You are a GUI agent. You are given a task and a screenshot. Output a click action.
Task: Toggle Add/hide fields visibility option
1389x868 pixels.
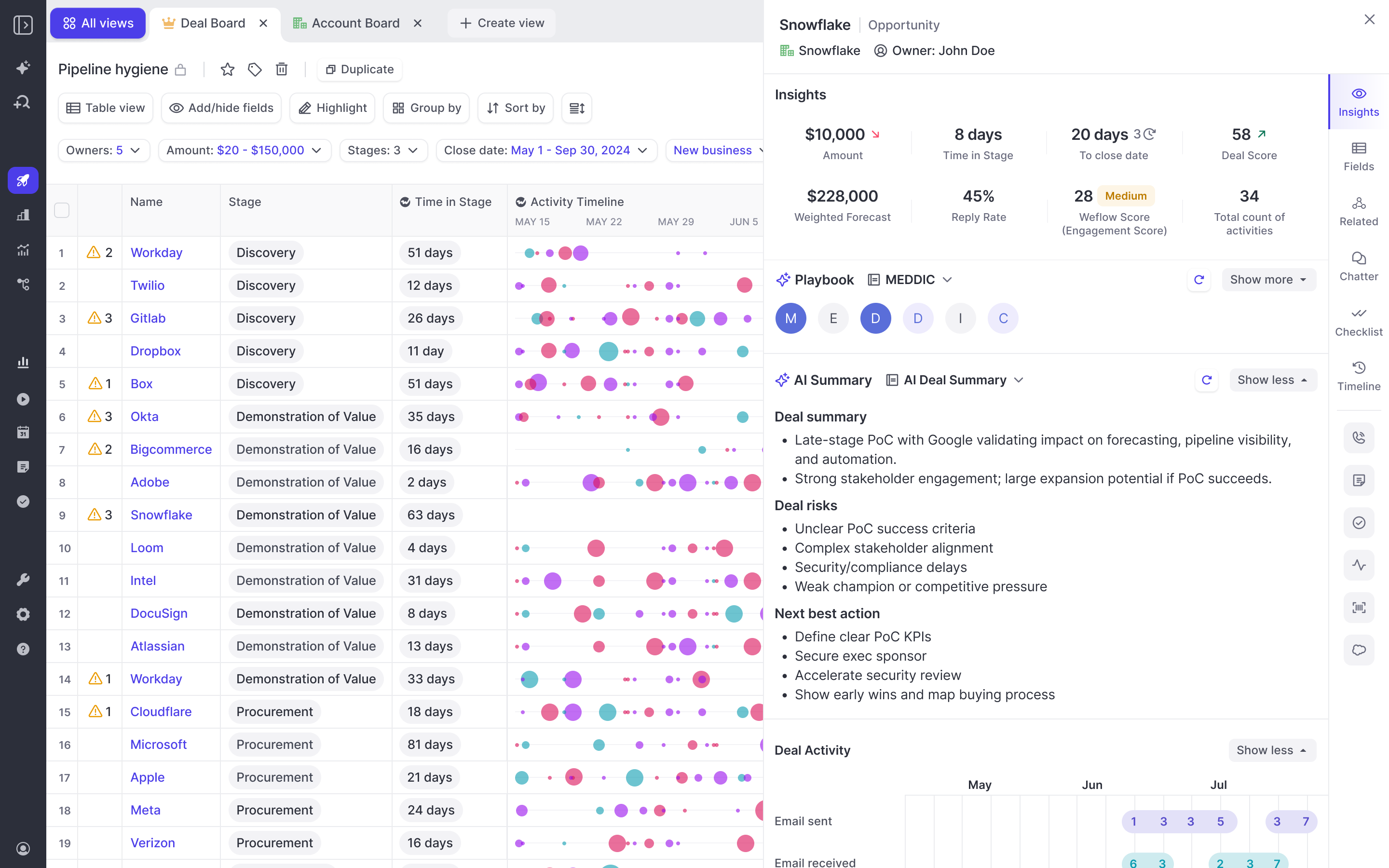221,108
